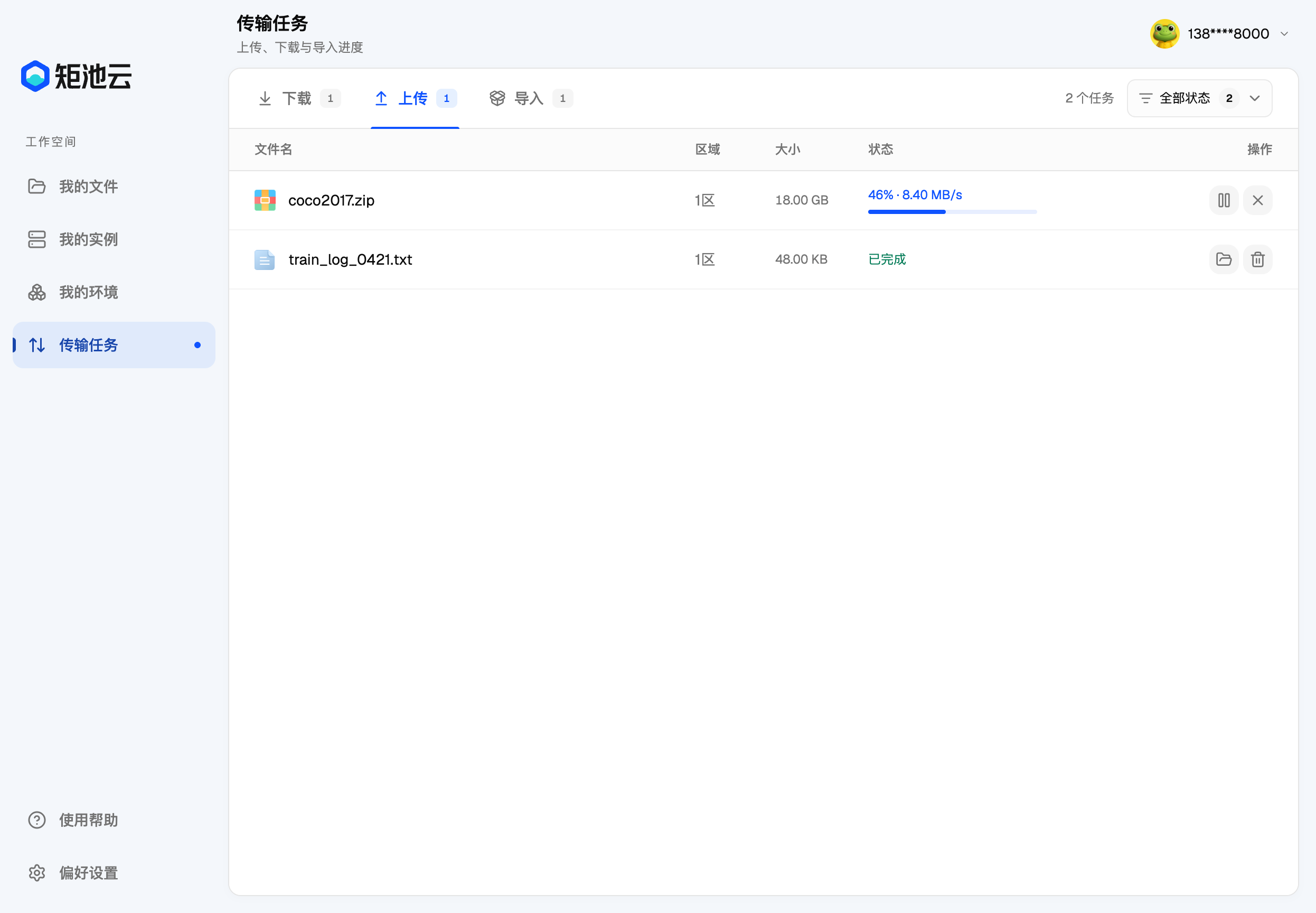Switch to the 导入 tab
1316x913 pixels.
point(531,98)
